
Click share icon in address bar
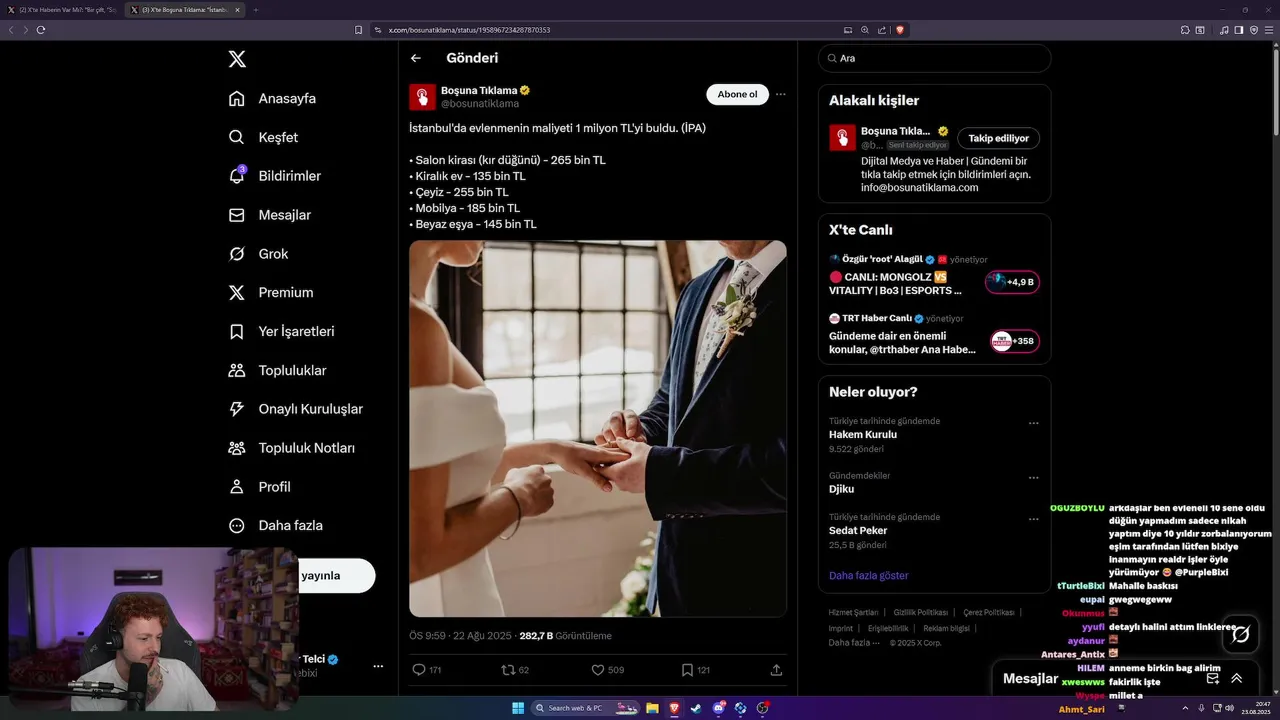tap(881, 30)
